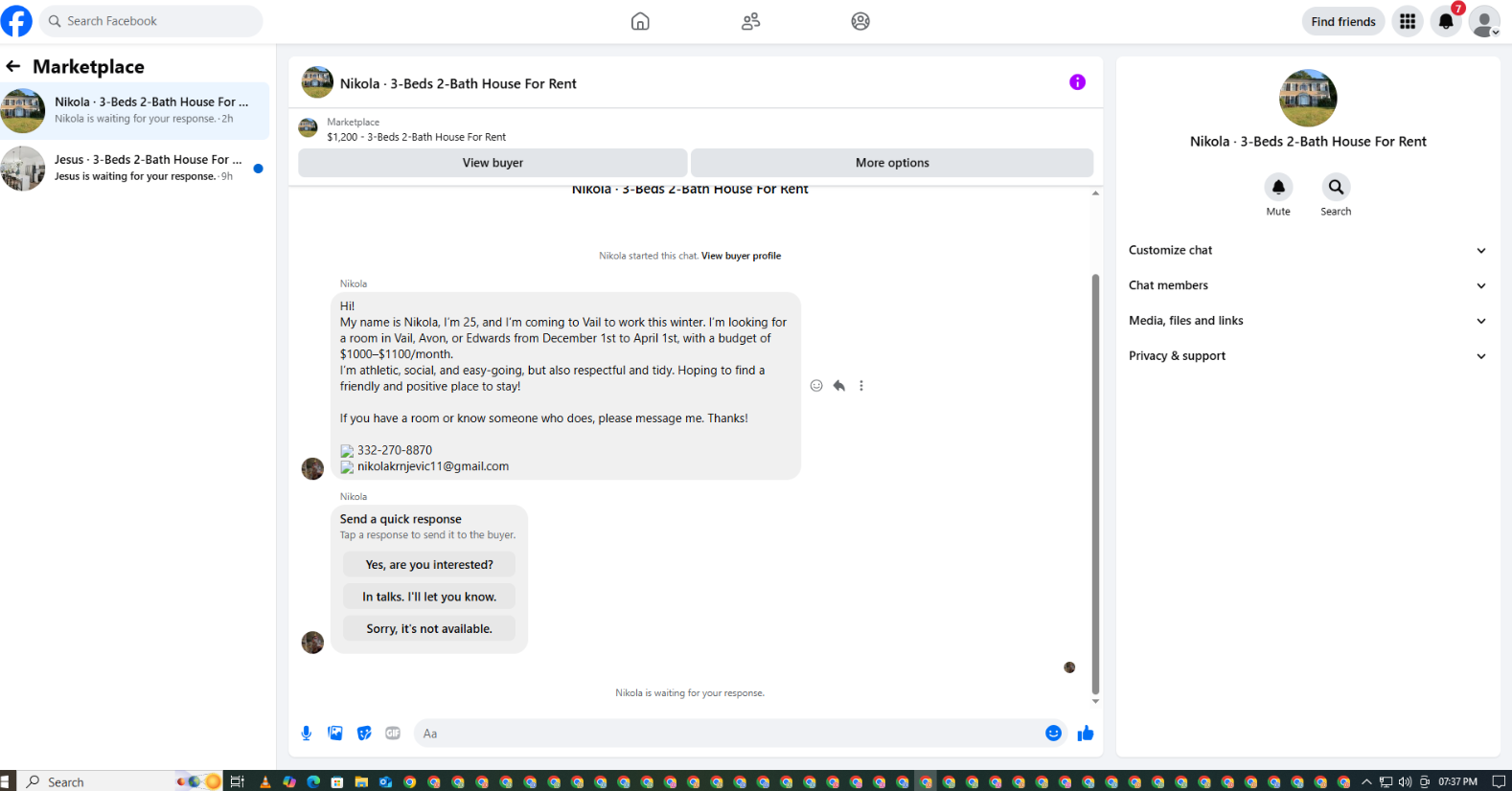
Task: Open the Windows Start menu
Action: point(8,781)
